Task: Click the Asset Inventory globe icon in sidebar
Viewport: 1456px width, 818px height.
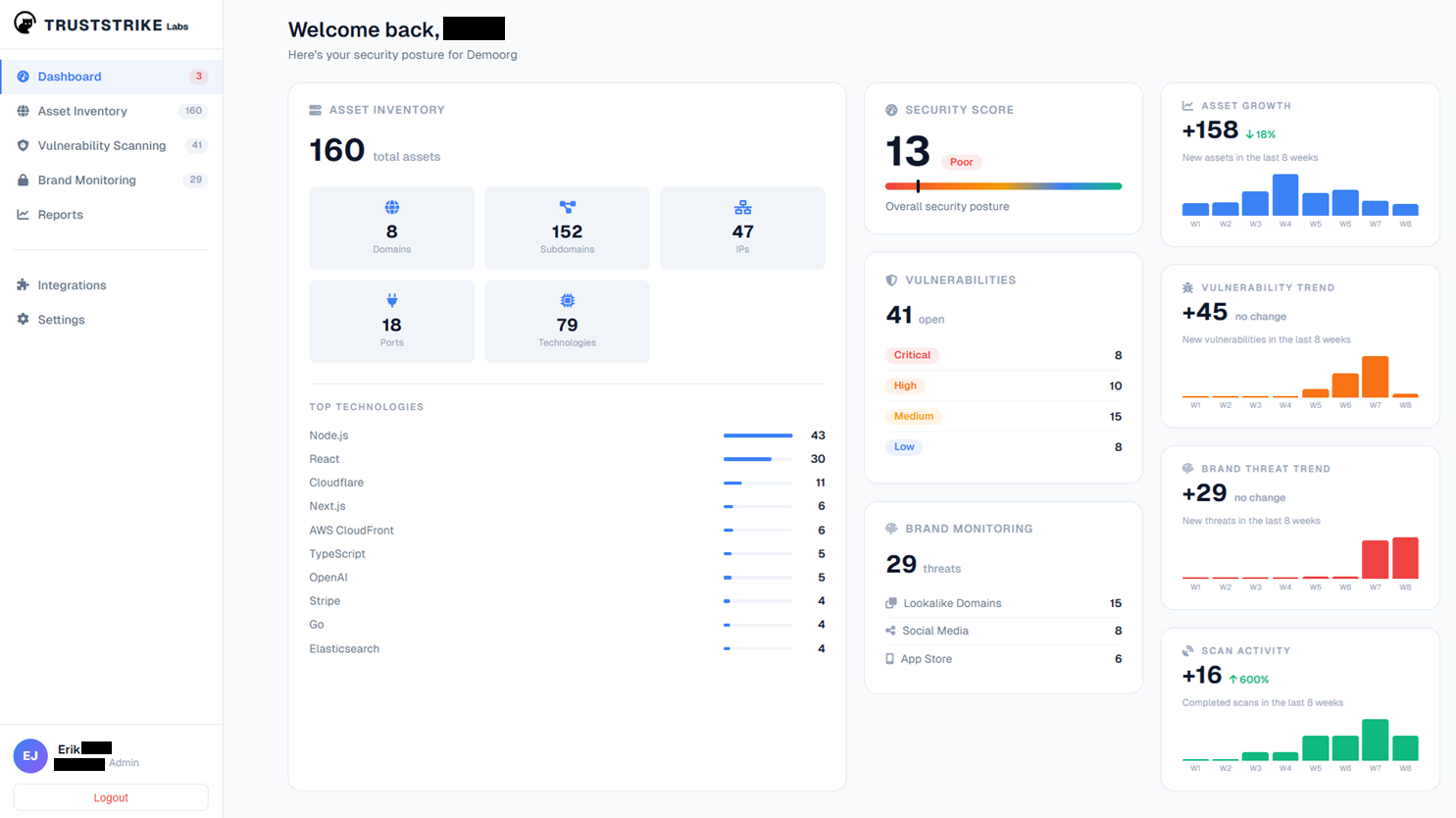Action: [23, 111]
